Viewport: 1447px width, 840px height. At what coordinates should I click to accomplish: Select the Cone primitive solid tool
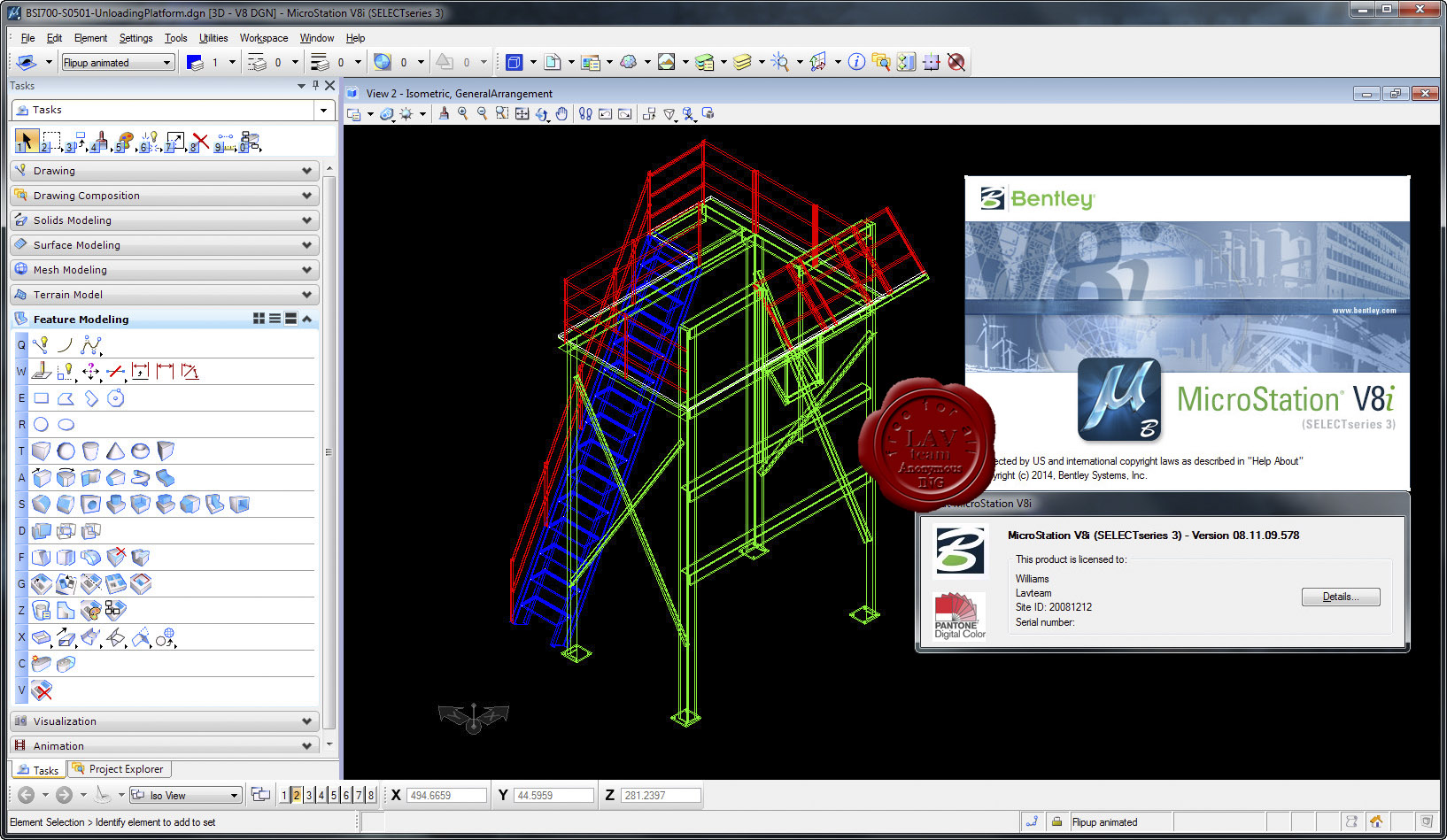tap(115, 451)
